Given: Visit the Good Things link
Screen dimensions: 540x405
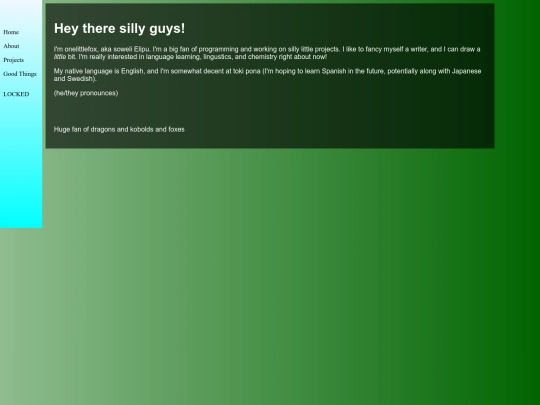Looking at the screenshot, I should click(x=20, y=74).
